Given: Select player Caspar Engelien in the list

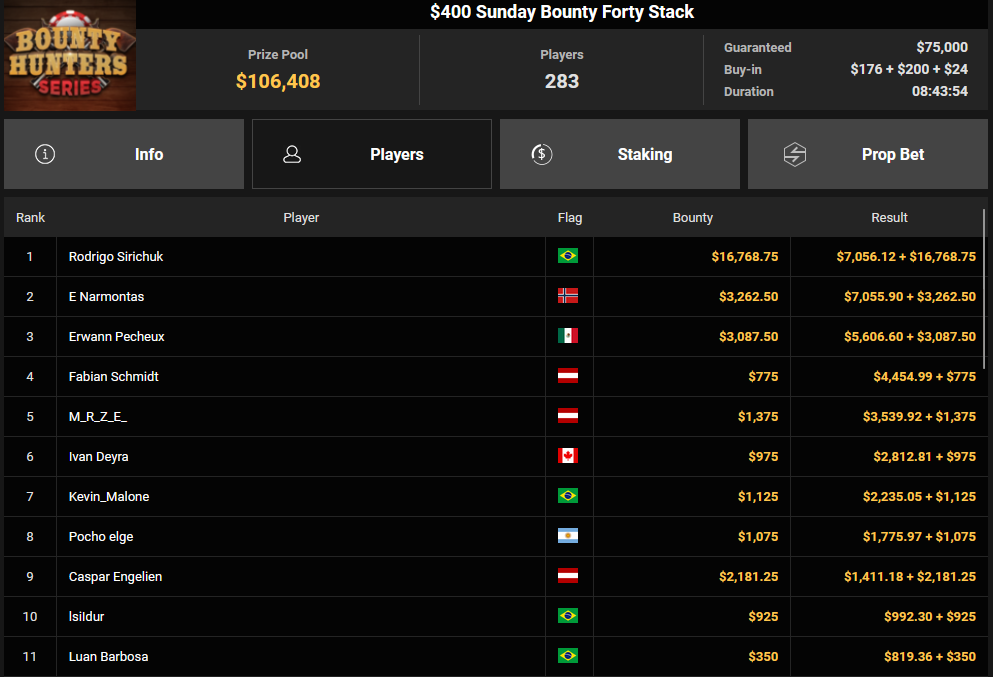Looking at the screenshot, I should [x=115, y=576].
